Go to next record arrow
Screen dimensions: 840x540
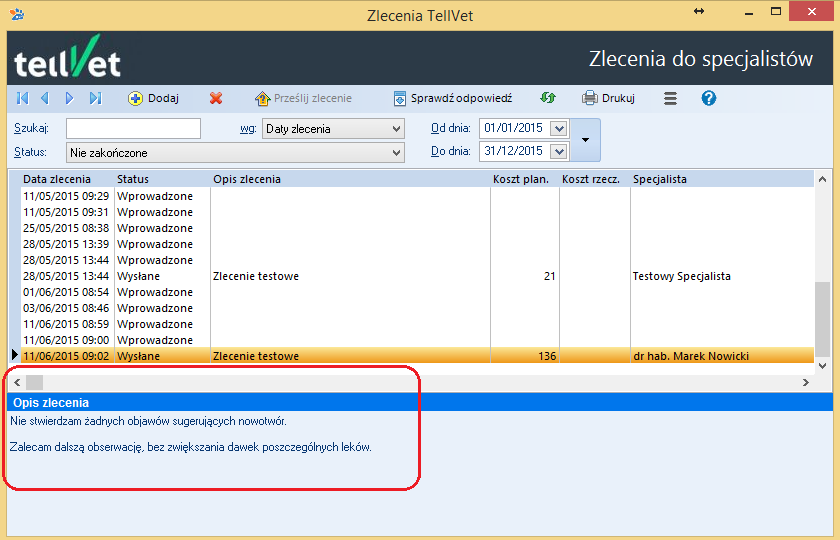coord(69,98)
